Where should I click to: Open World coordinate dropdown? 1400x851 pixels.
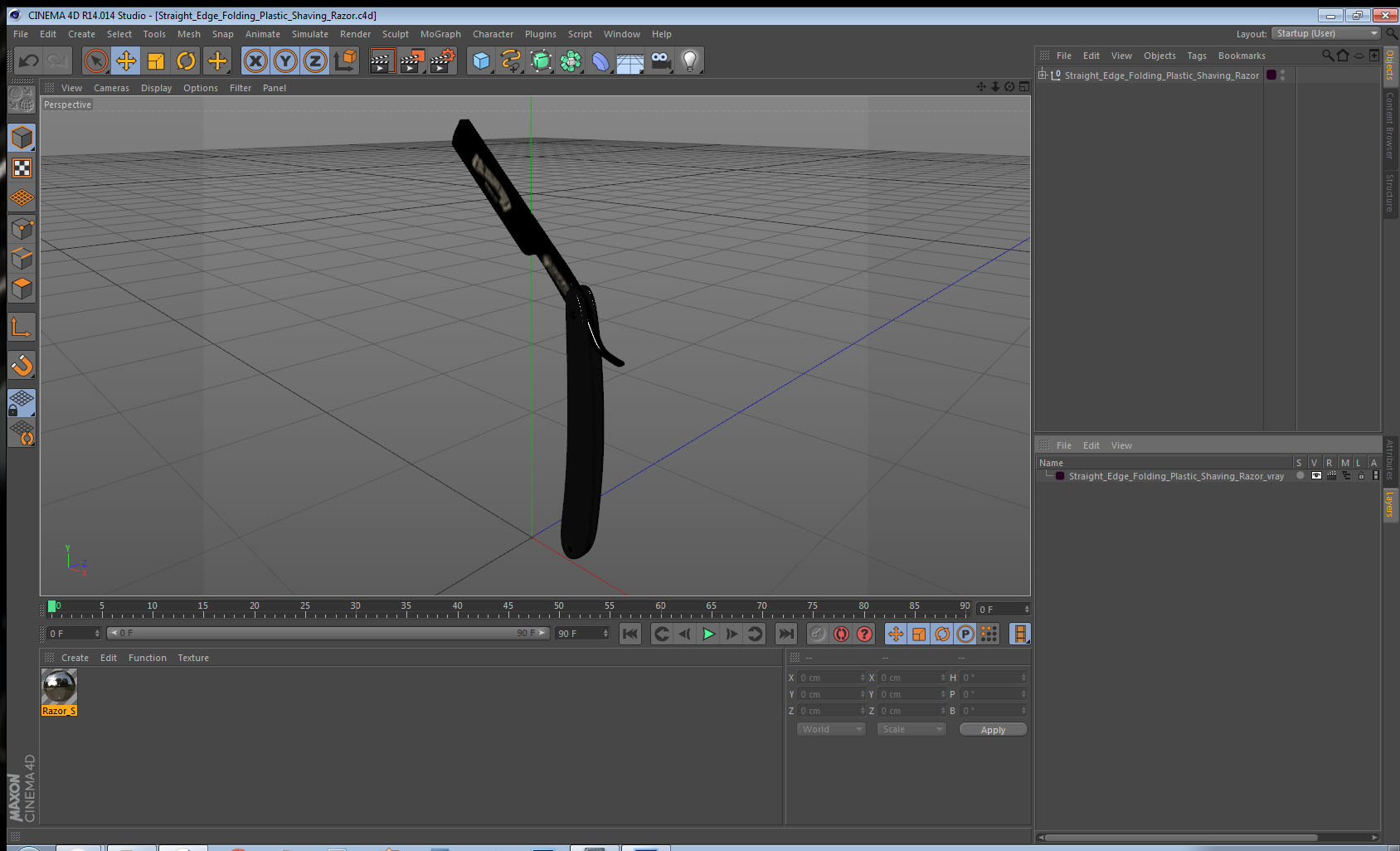831,729
